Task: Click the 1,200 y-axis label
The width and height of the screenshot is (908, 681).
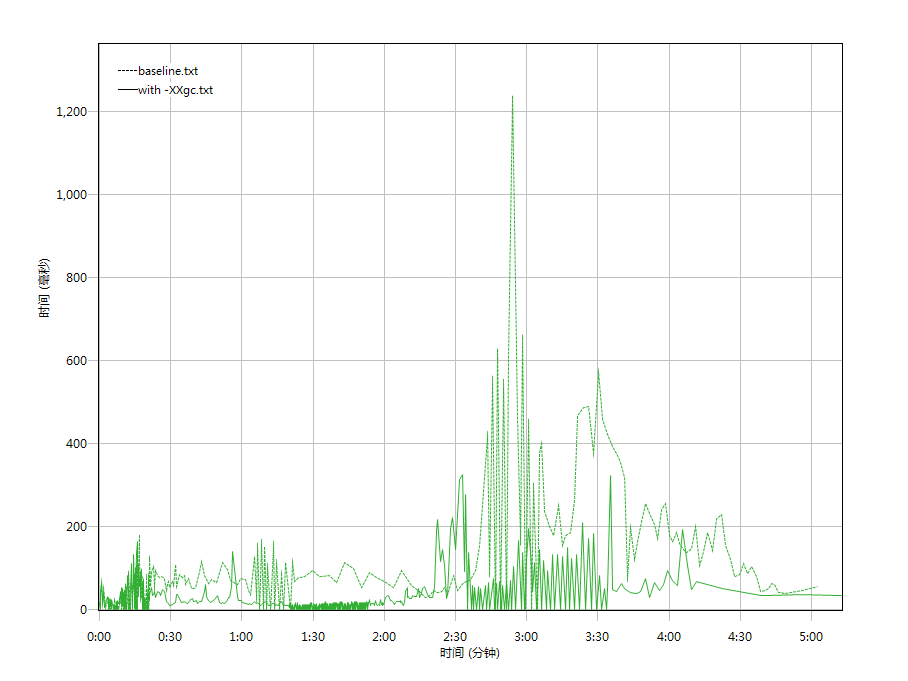Action: pos(72,112)
